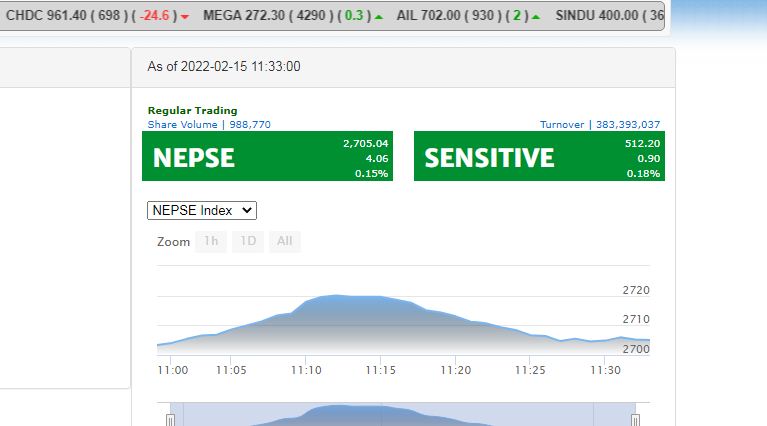Image resolution: width=767 pixels, height=426 pixels.
Task: Click the Regular Trading label
Action: [x=193, y=111]
